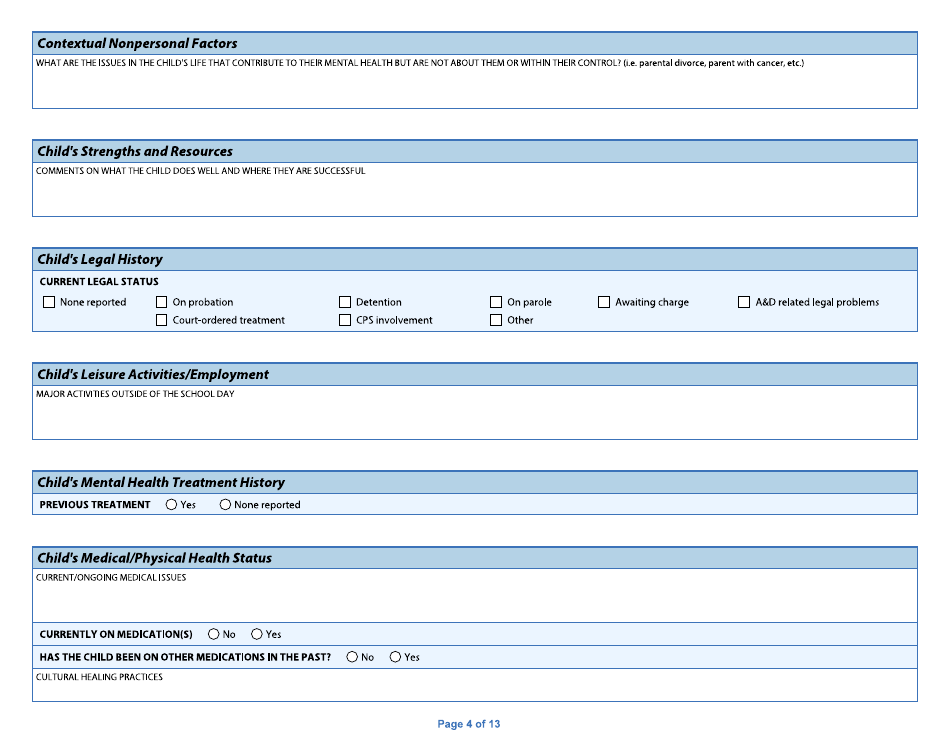Select No for currently on medications
The height and width of the screenshot is (735, 950).
tap(213, 633)
